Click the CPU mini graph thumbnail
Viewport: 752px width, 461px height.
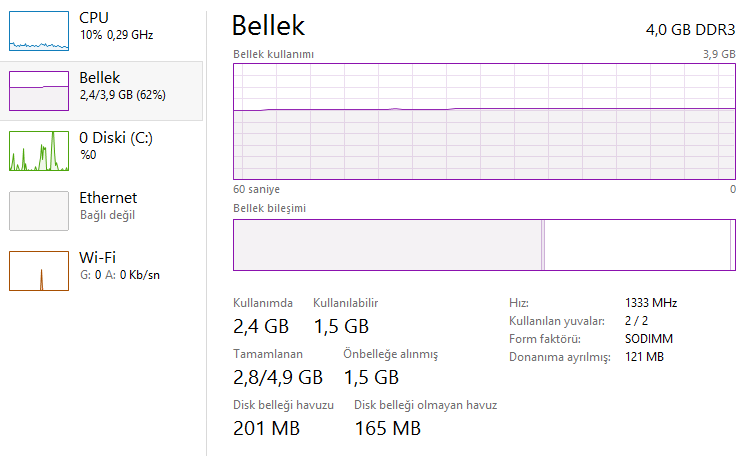(39, 31)
